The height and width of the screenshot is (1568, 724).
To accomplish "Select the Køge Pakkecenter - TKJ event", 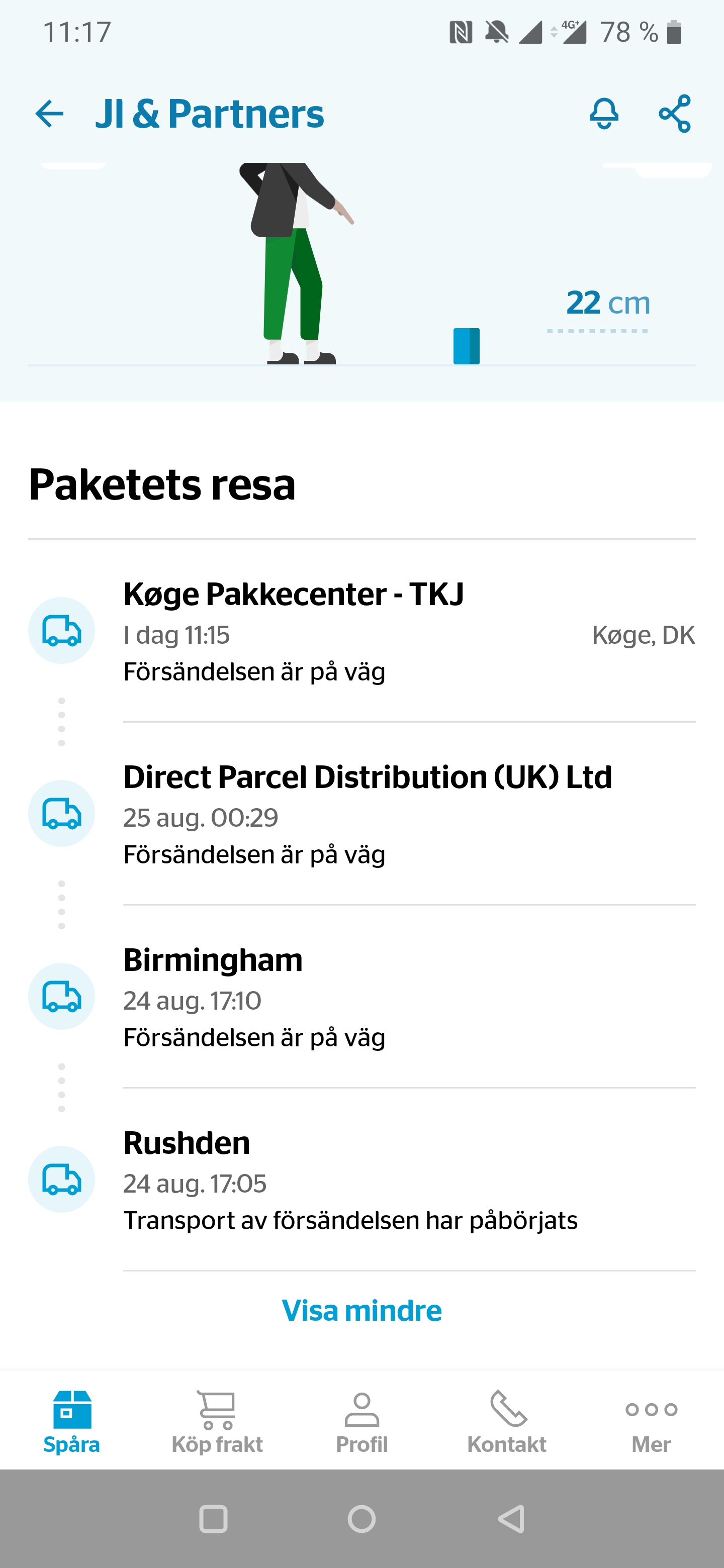I will point(409,632).
